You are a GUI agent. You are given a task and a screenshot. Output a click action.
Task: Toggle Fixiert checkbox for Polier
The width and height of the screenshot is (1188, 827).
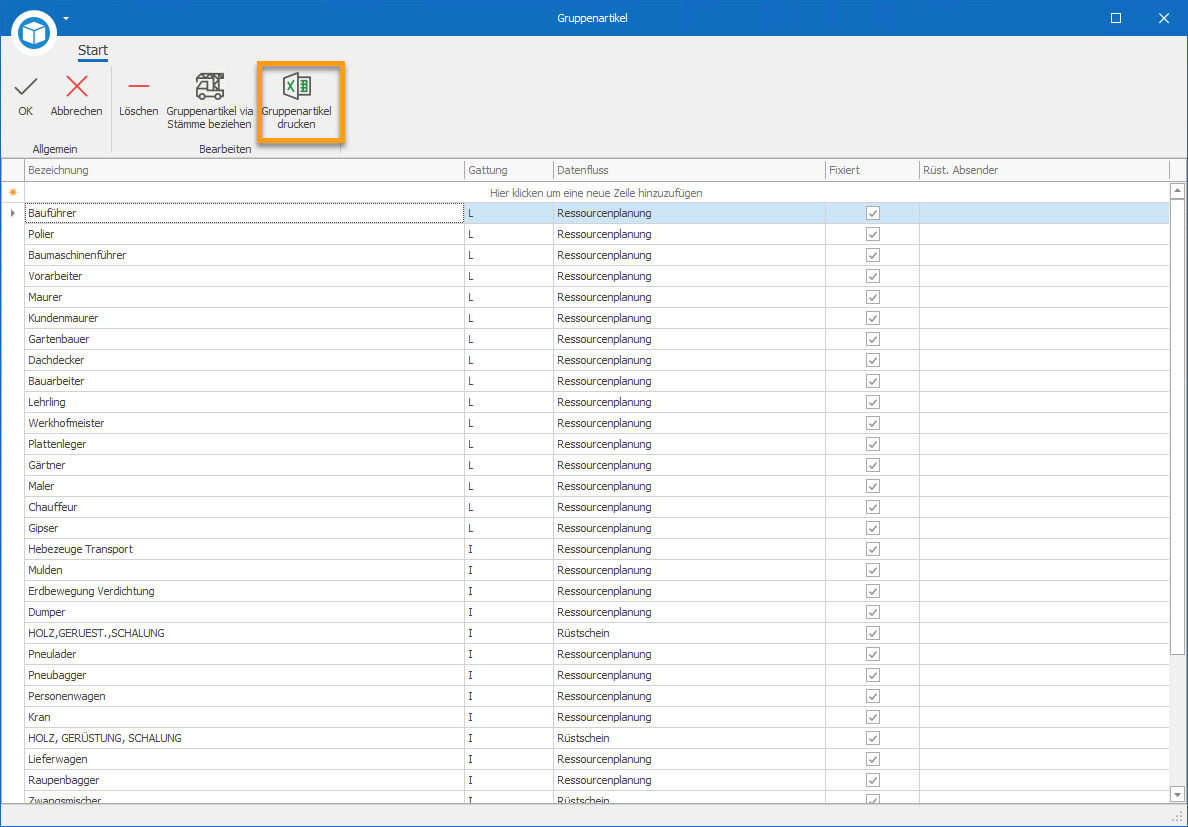(x=873, y=235)
